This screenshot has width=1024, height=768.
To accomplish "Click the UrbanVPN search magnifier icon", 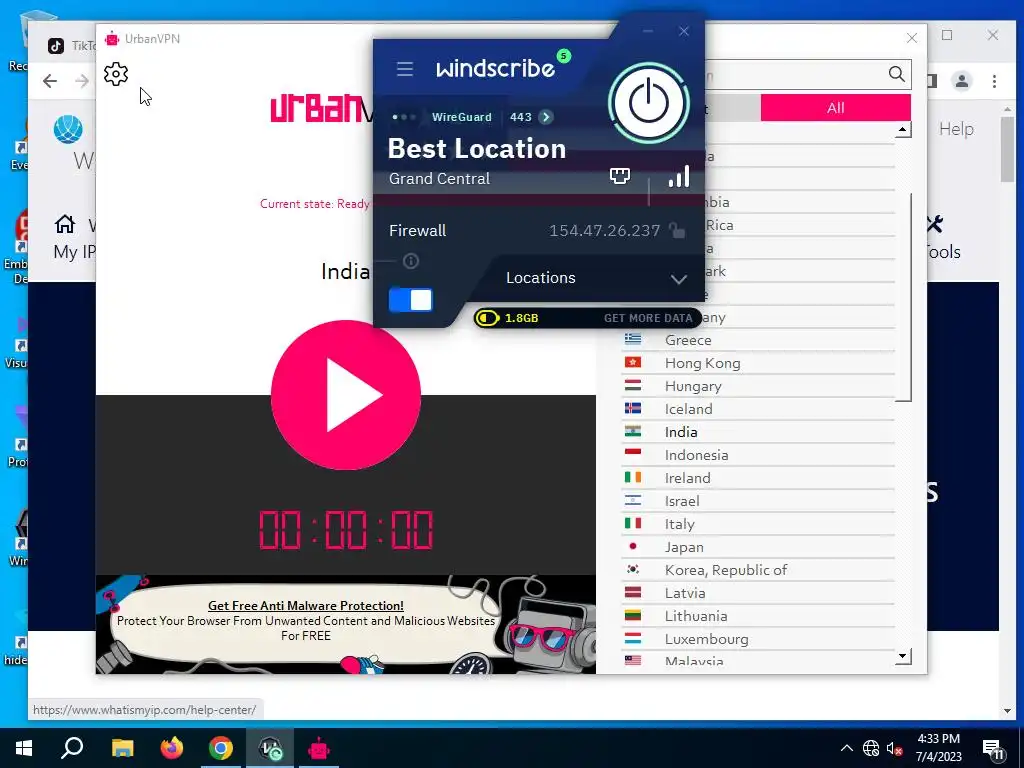I will [897, 74].
